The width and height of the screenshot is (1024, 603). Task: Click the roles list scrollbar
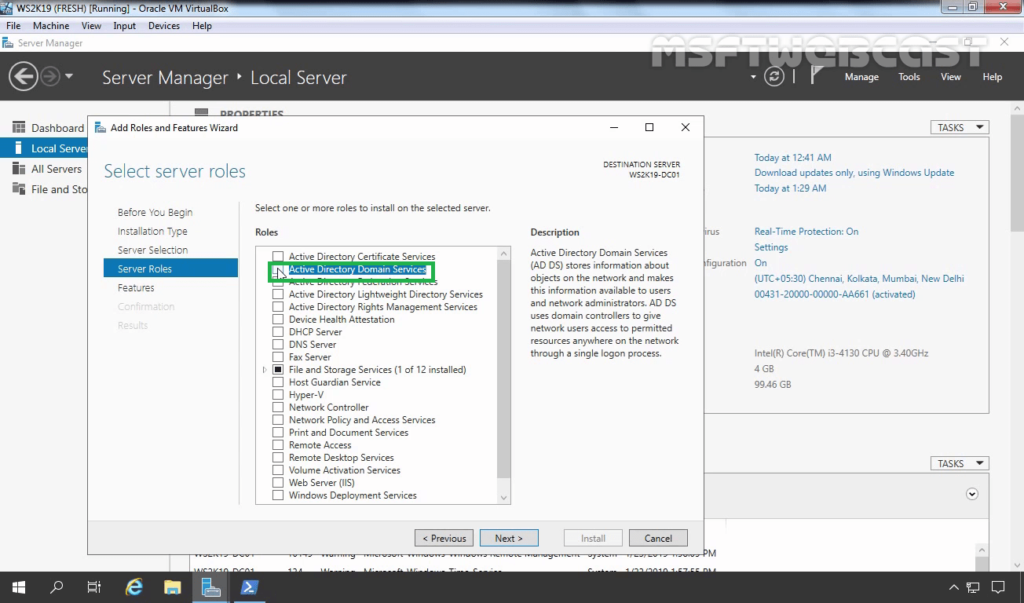pyautogui.click(x=503, y=369)
